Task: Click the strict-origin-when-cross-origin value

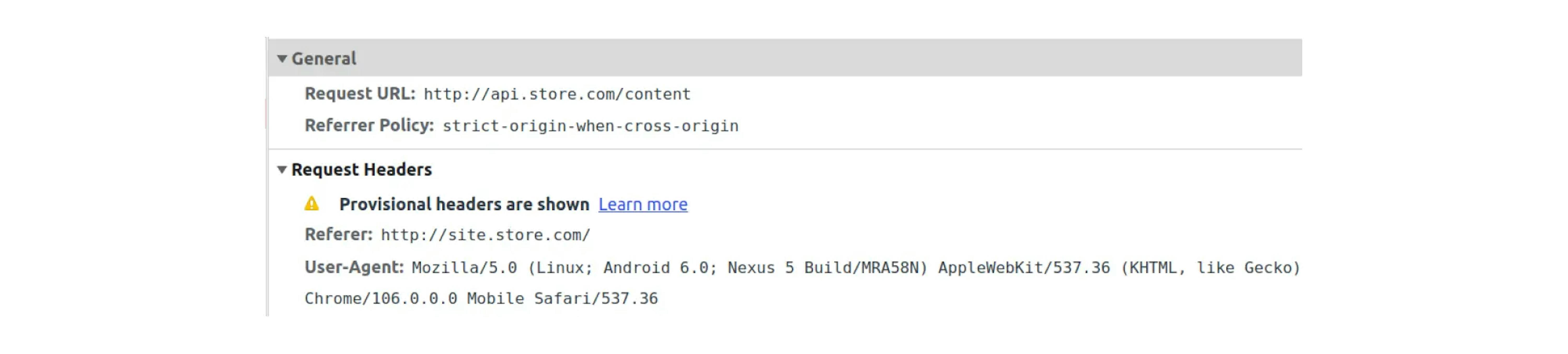Action: [590, 126]
